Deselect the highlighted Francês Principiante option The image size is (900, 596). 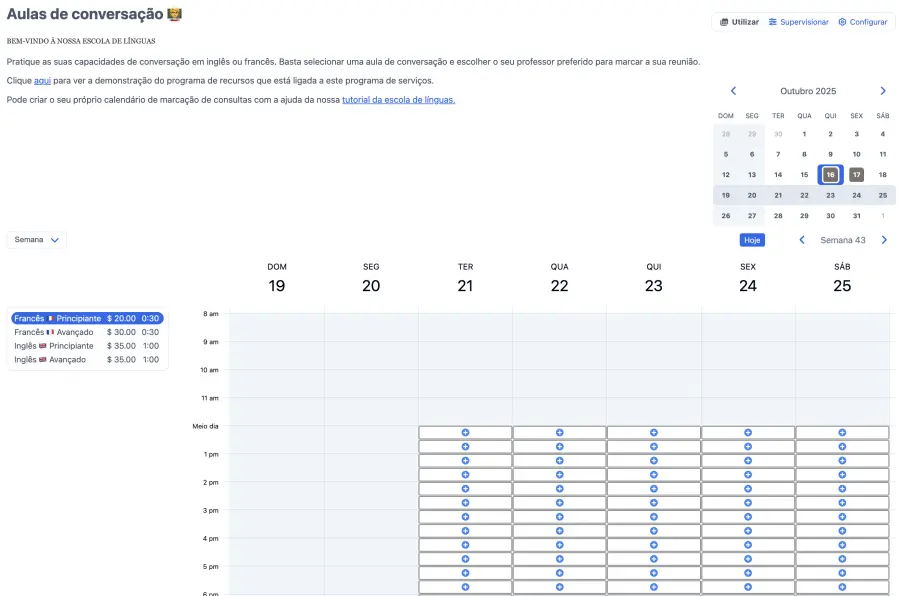coord(88,318)
